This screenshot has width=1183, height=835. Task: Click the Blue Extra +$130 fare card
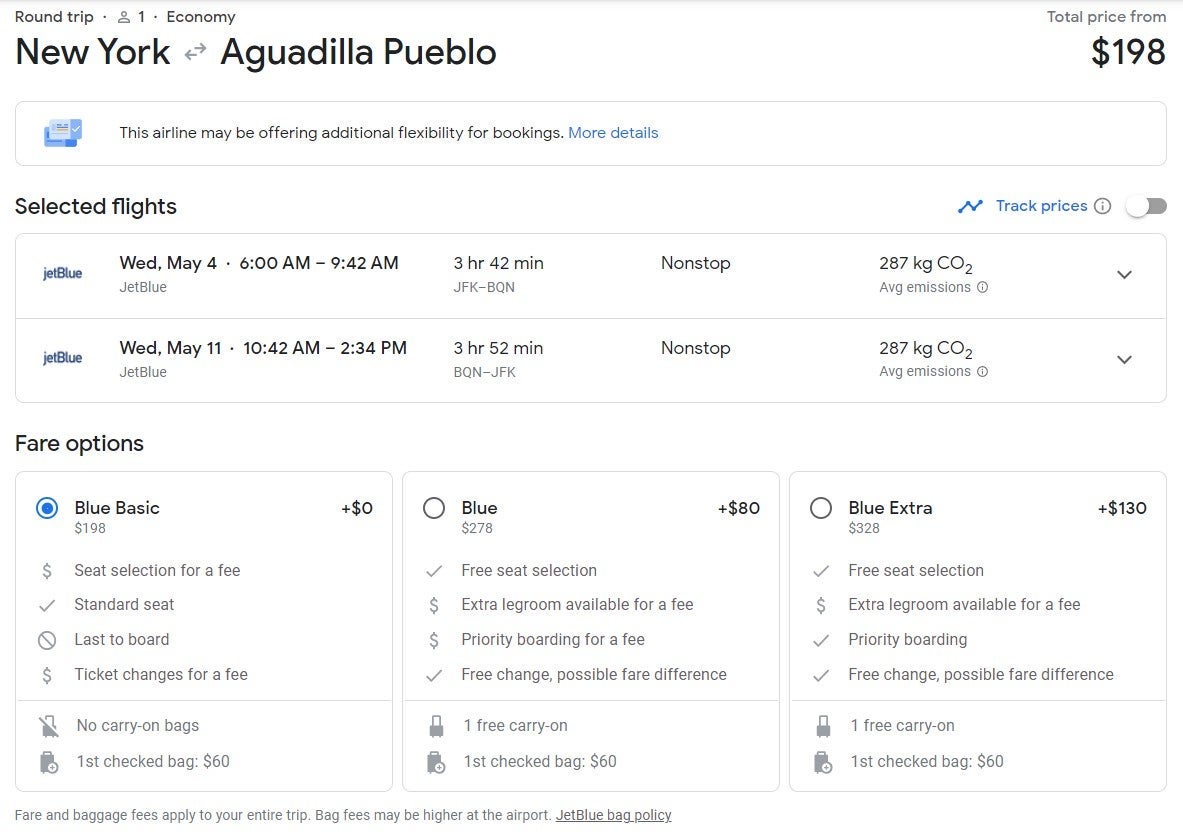tap(978, 631)
